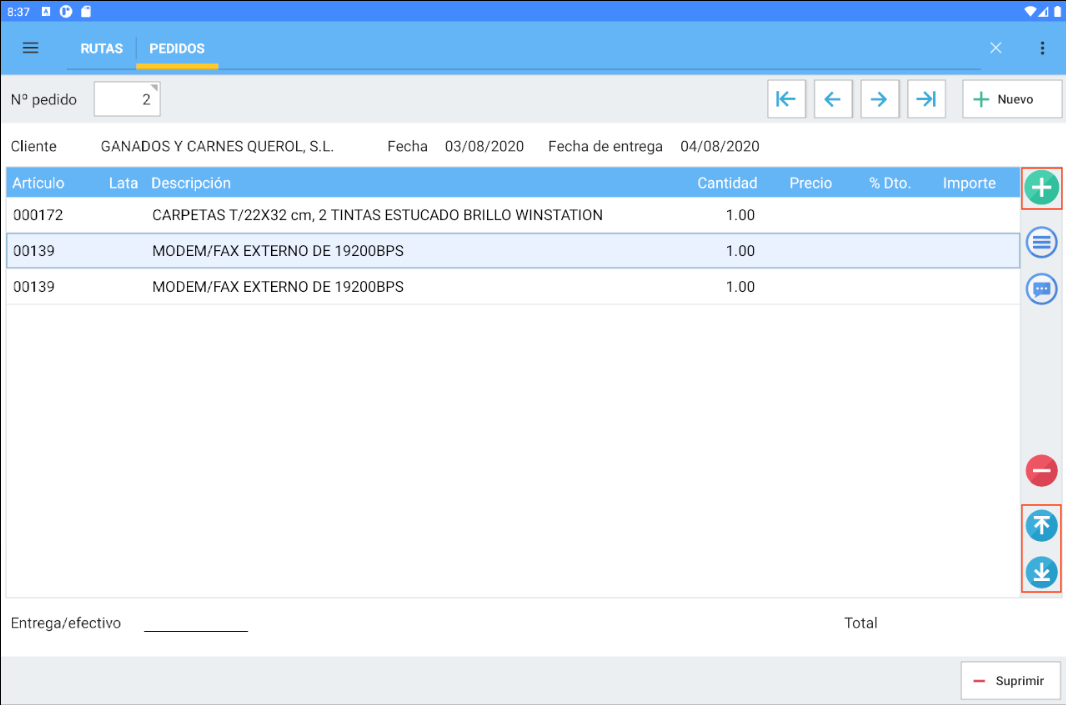
Task: Tap quantity 1.00 in the CARPETAS row
Action: (740, 215)
